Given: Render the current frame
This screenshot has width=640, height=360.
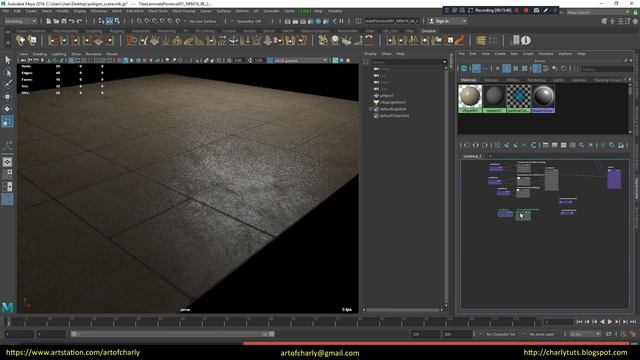Looking at the screenshot, I should (x=295, y=21).
